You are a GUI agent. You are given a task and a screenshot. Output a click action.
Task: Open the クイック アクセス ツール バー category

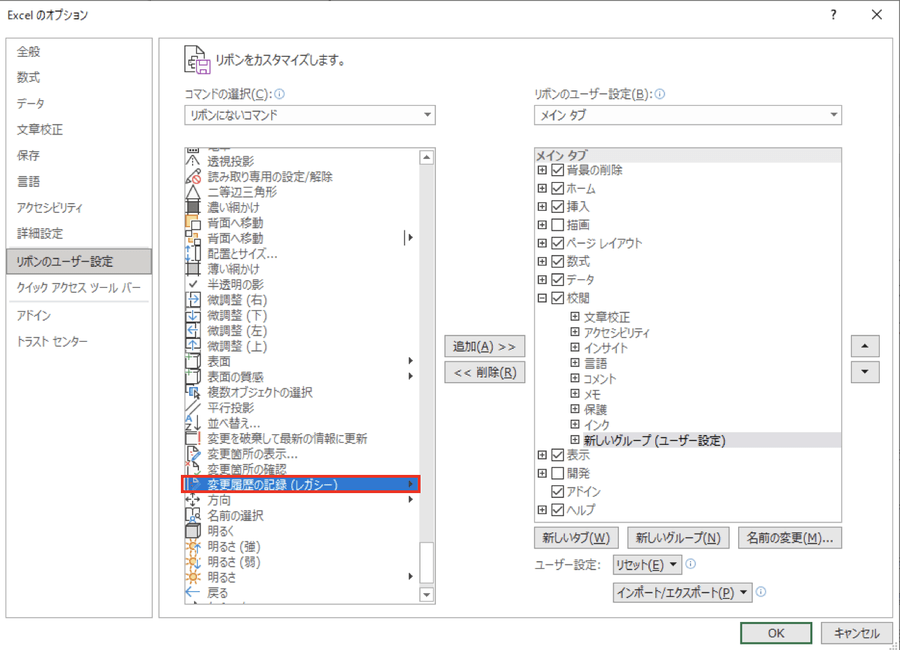79,288
